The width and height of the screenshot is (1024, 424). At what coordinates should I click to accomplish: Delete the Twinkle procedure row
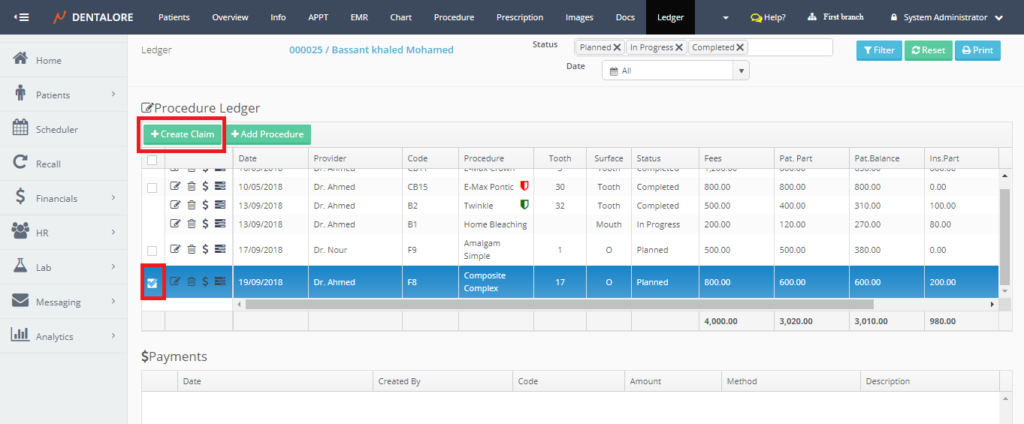click(x=191, y=205)
